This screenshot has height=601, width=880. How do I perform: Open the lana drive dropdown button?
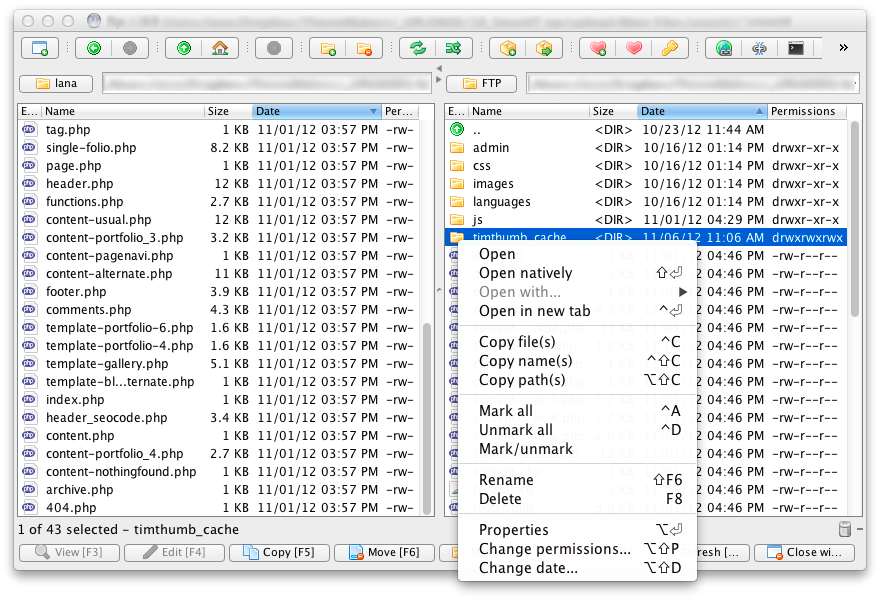coord(56,84)
